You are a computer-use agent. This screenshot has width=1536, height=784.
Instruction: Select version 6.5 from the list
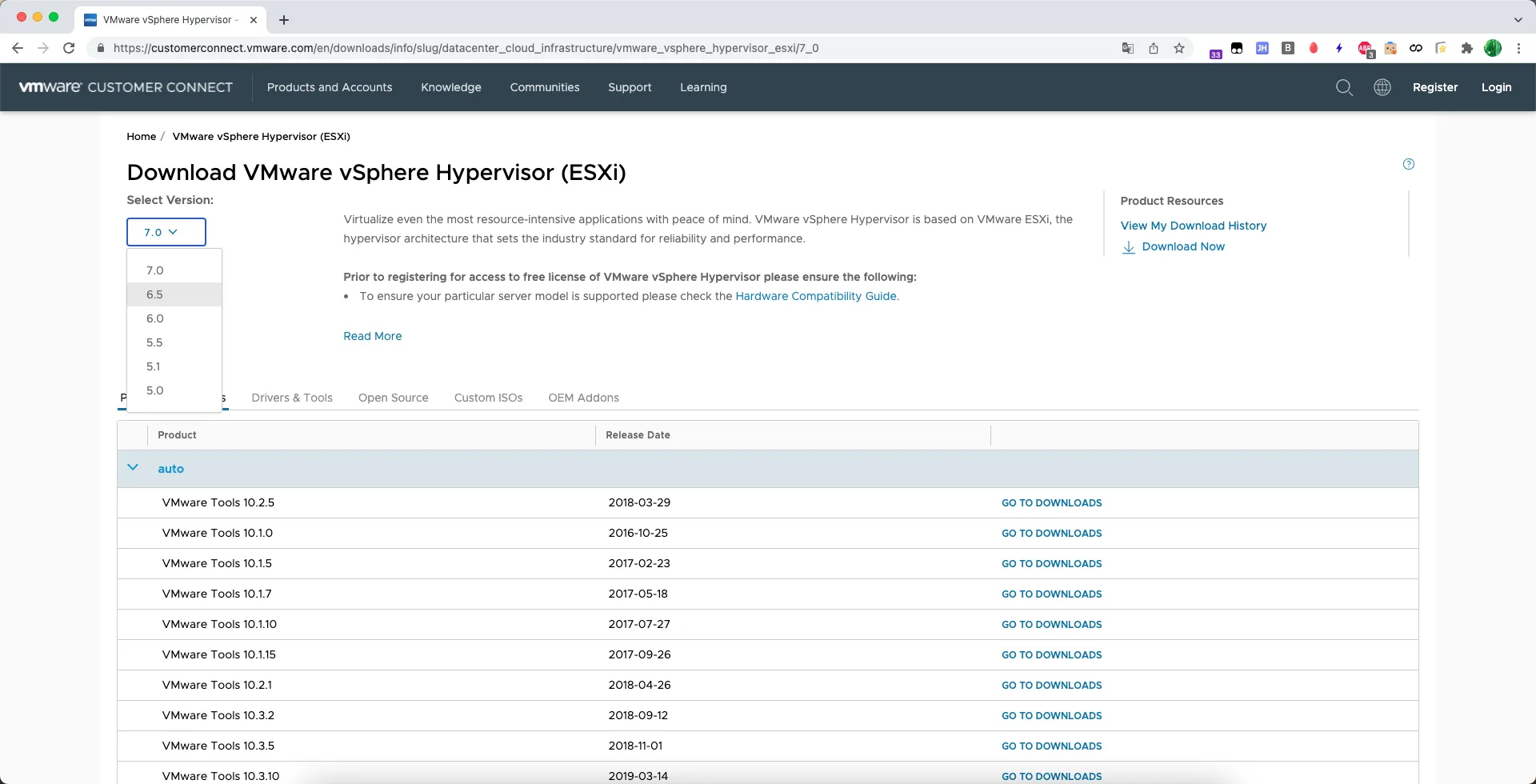point(174,294)
